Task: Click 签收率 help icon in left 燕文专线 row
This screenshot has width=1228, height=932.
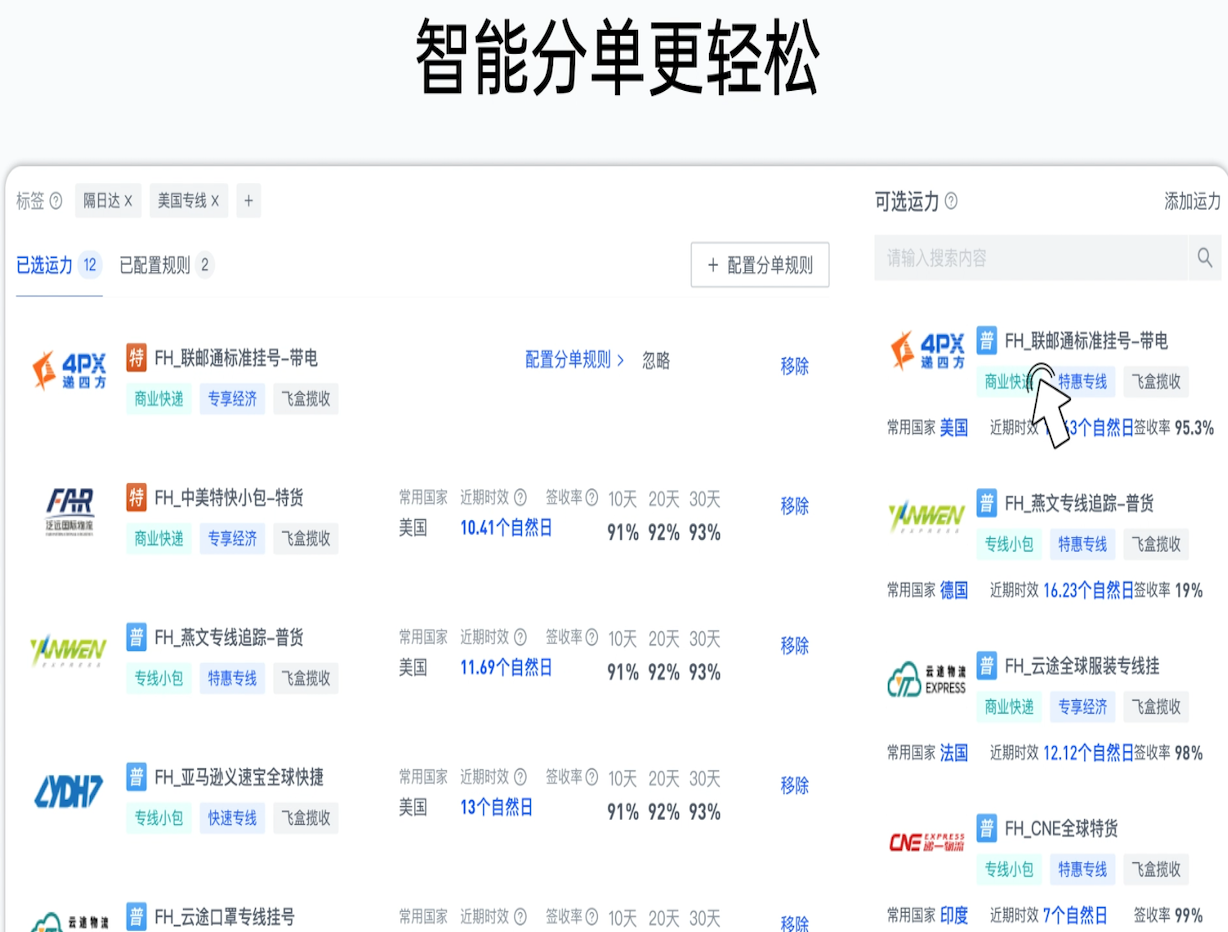Action: [592, 637]
